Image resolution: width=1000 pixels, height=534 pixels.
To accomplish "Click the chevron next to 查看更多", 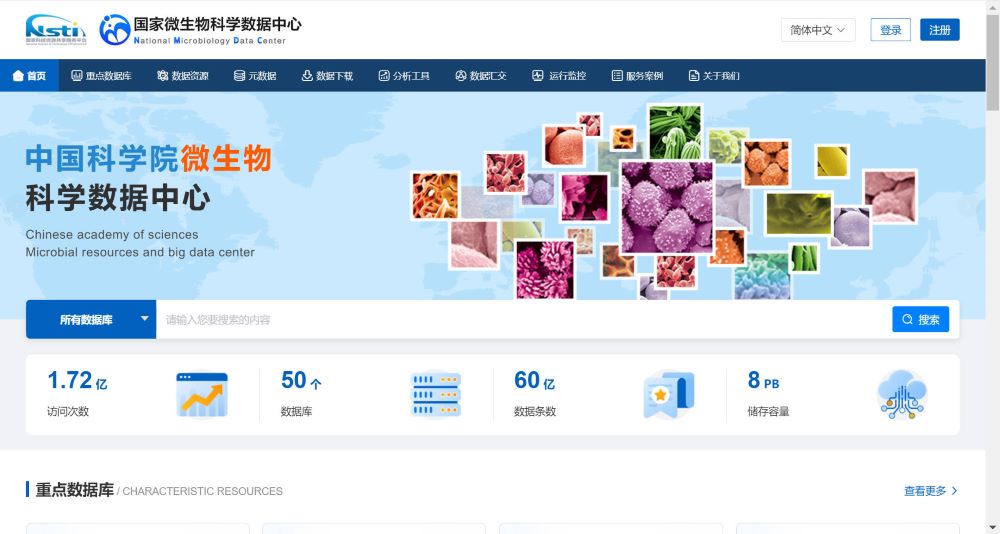I will [x=955, y=491].
